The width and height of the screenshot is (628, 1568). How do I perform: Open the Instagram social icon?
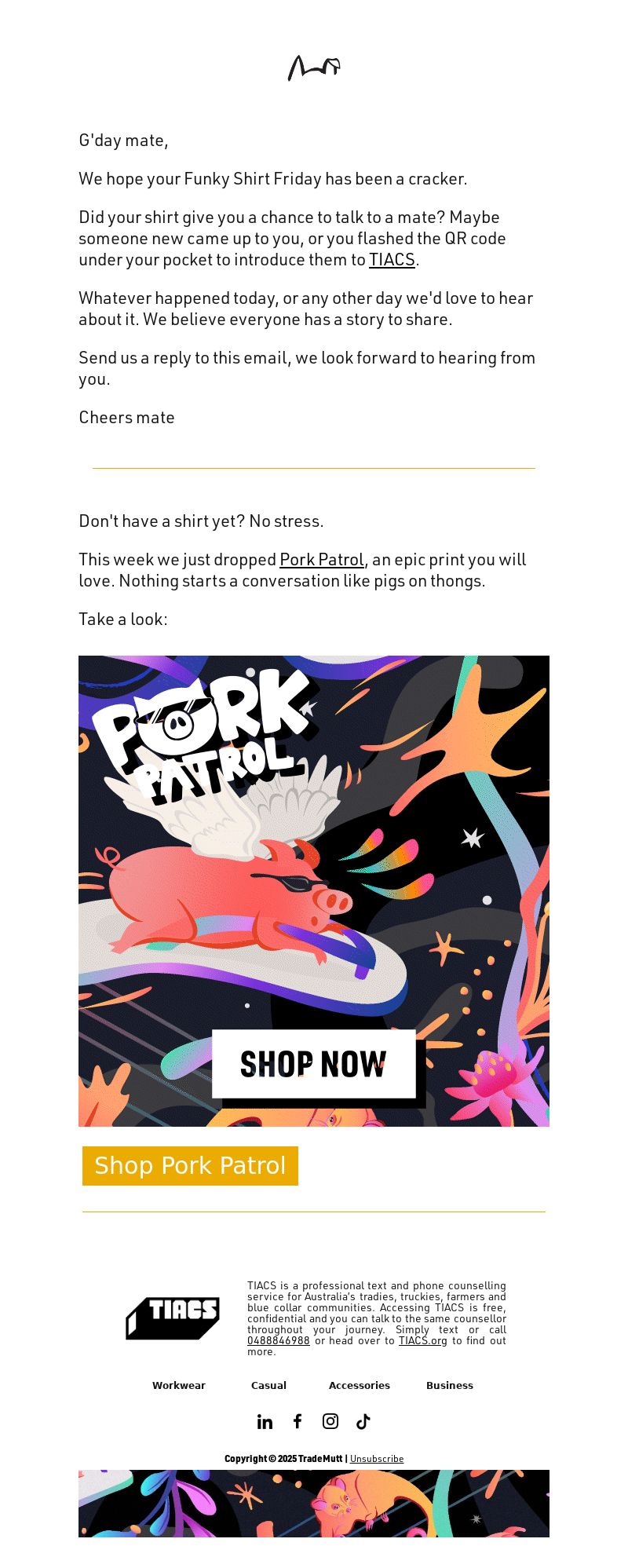(330, 1421)
